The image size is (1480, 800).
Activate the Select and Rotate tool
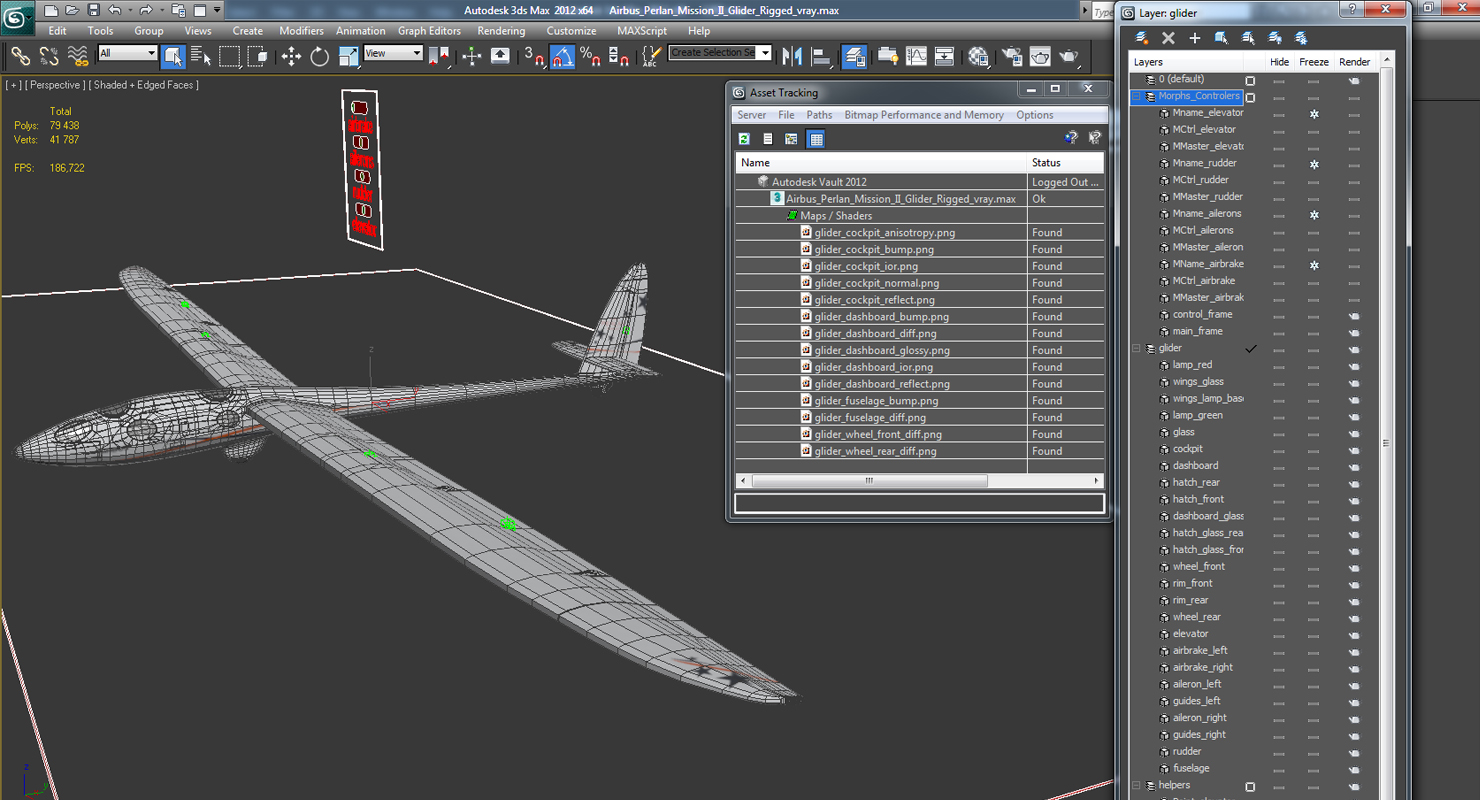tap(320, 56)
